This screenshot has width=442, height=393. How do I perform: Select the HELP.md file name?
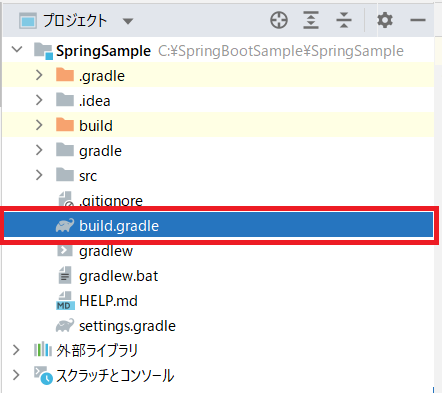(108, 301)
